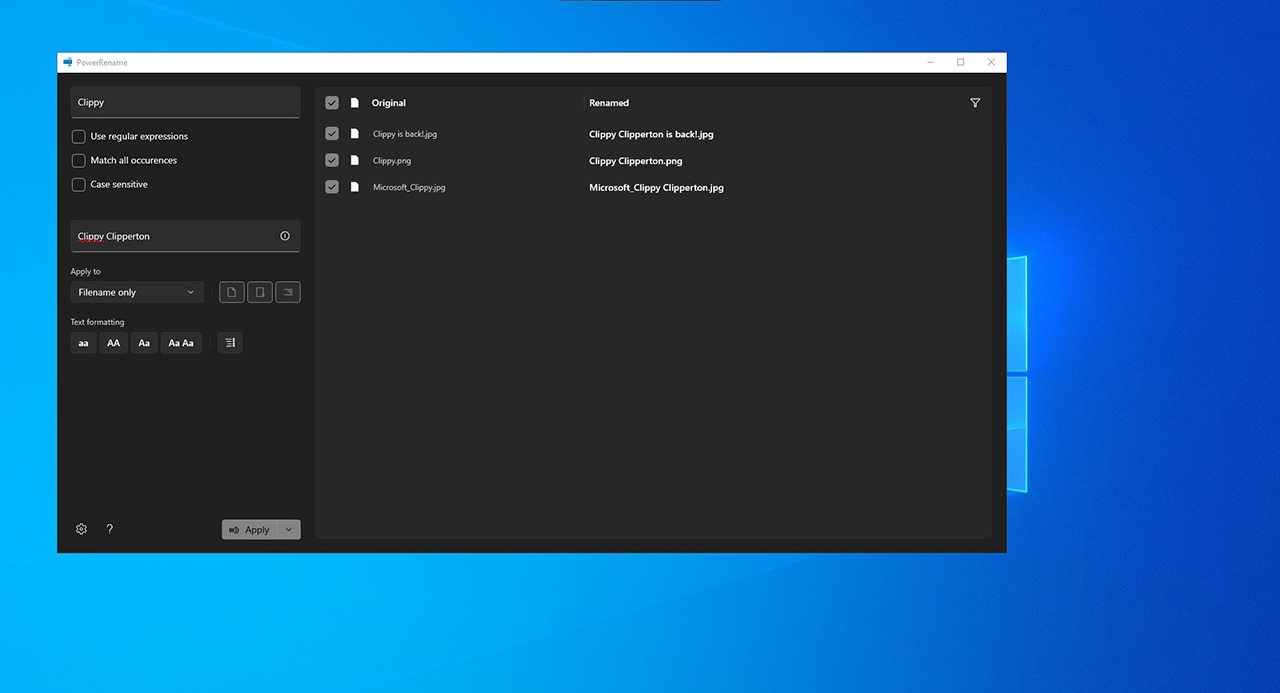This screenshot has width=1280, height=693.
Task: Expand the Apply button dropdown arrow
Action: (289, 530)
